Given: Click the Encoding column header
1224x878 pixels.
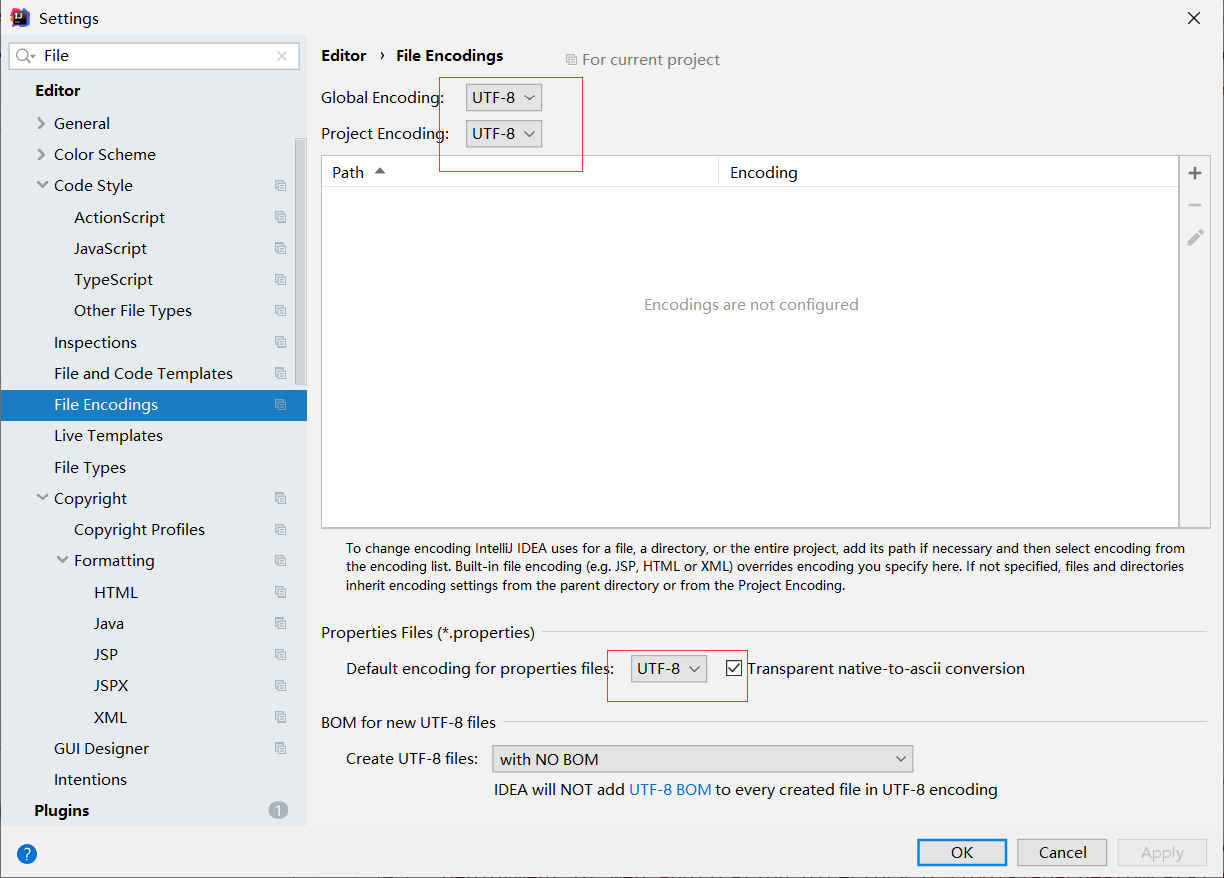Looking at the screenshot, I should point(948,172).
